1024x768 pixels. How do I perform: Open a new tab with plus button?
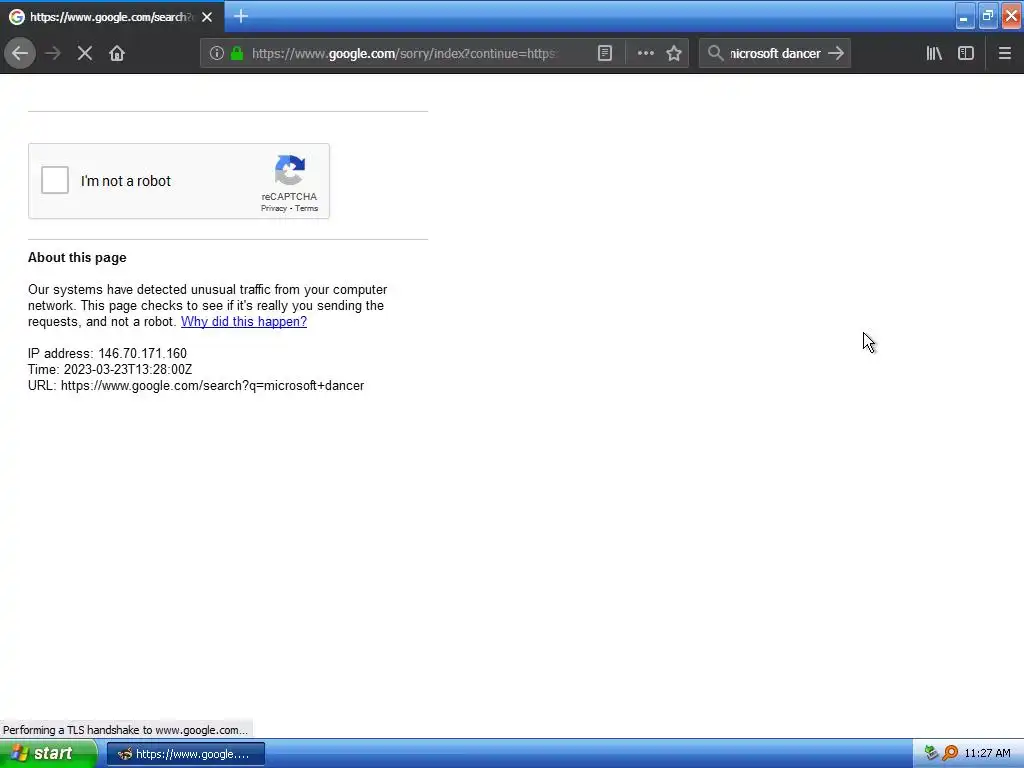point(240,16)
